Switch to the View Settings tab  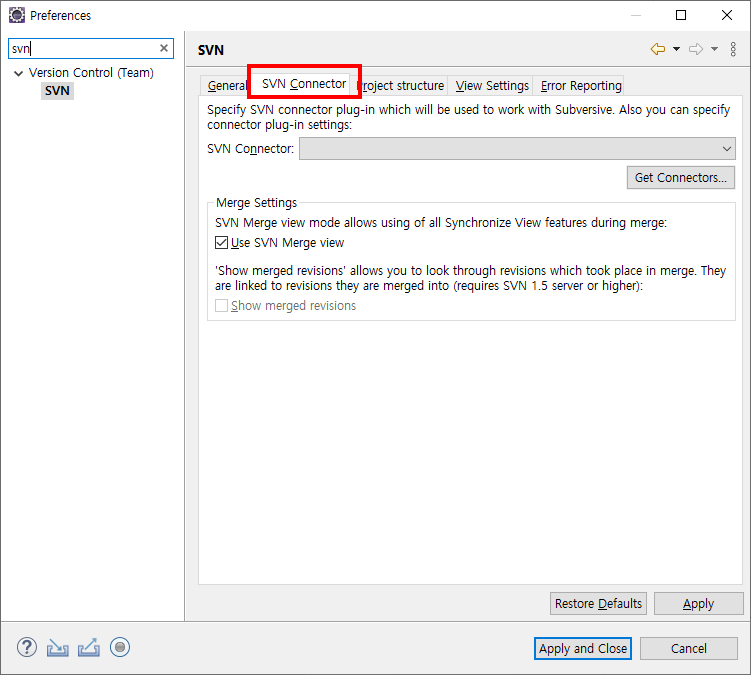(492, 86)
